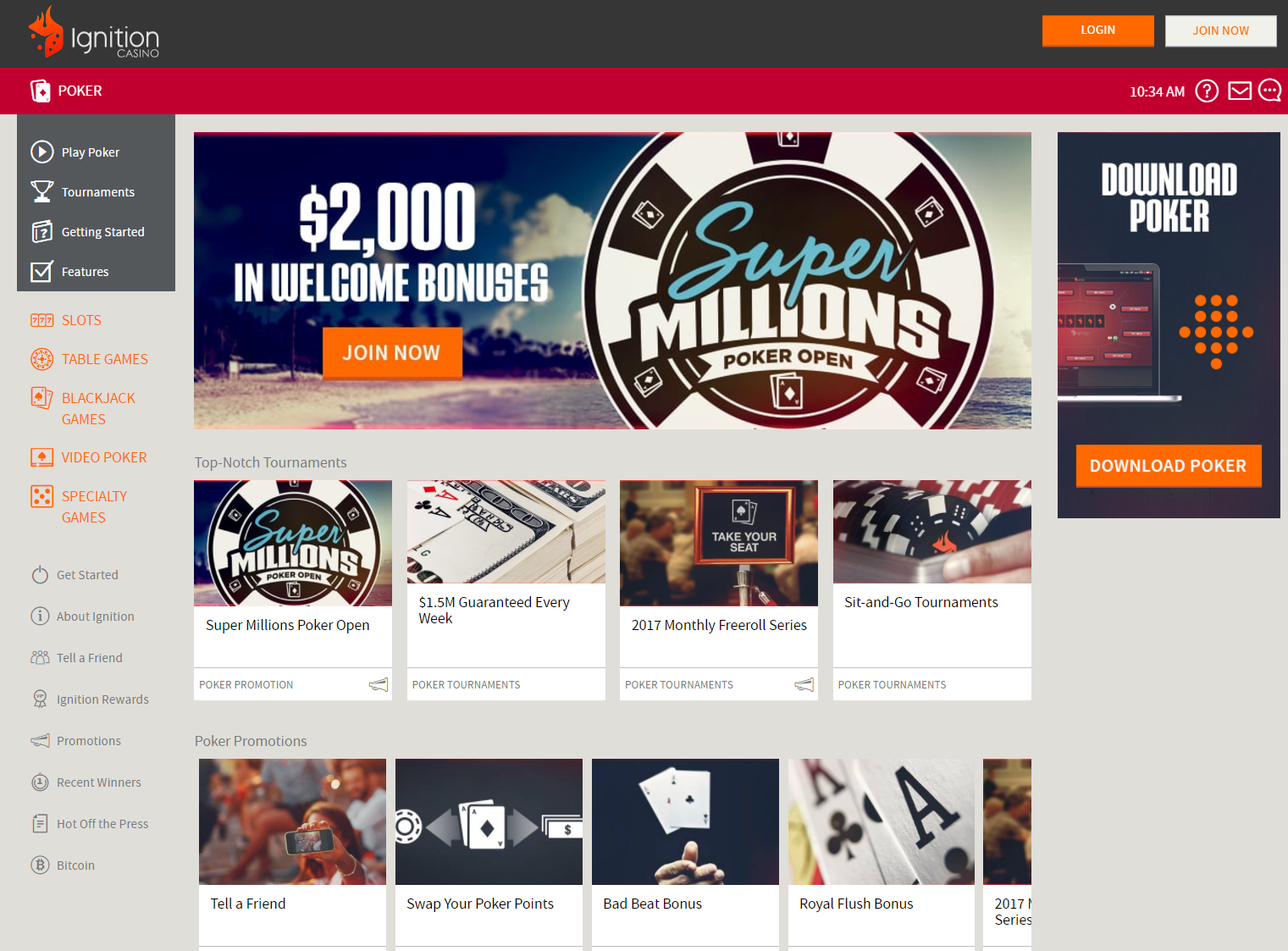Click the Play Poker circle arrow icon

(x=42, y=152)
